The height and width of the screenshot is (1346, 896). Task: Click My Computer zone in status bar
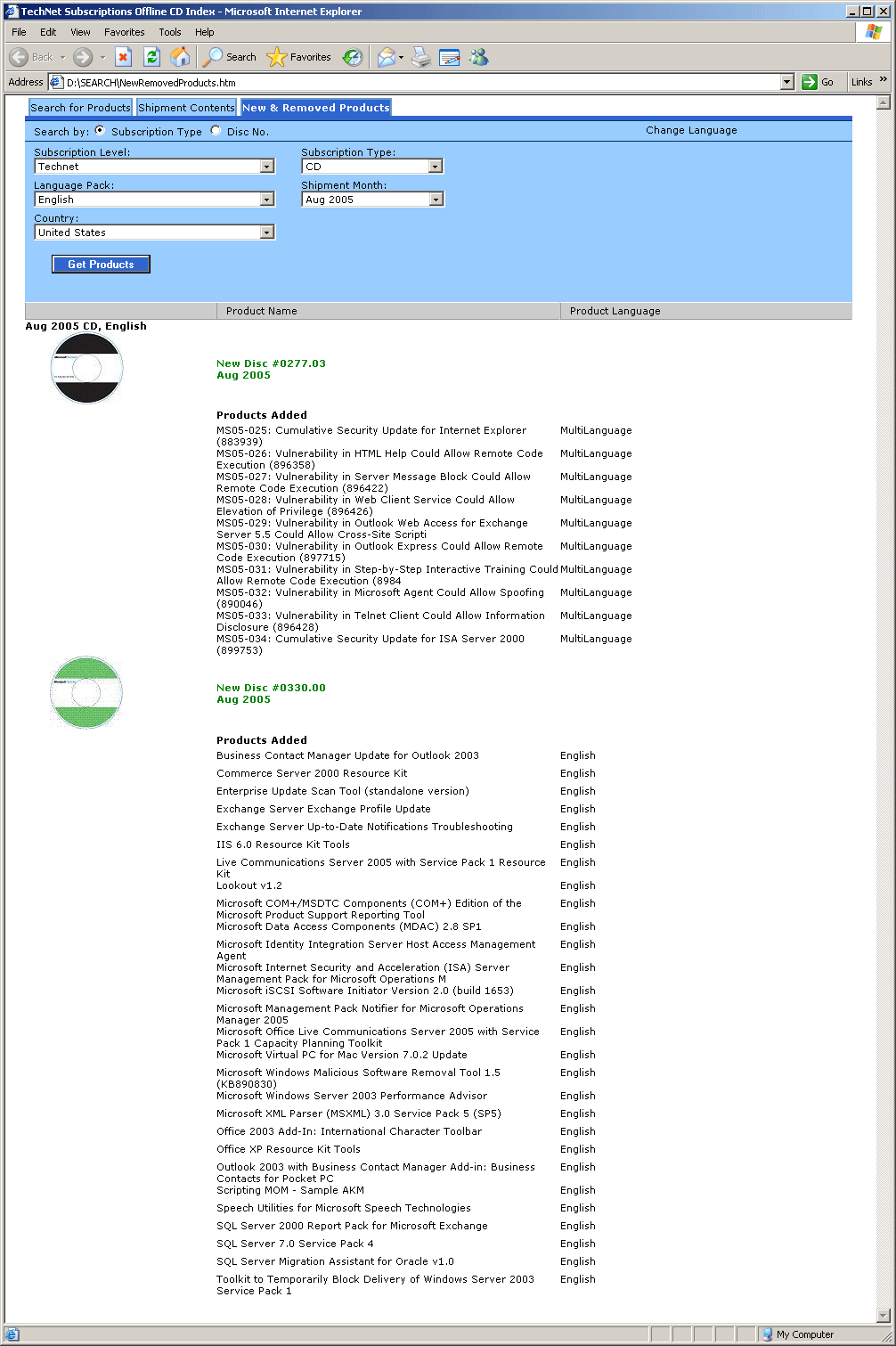tap(797, 1334)
